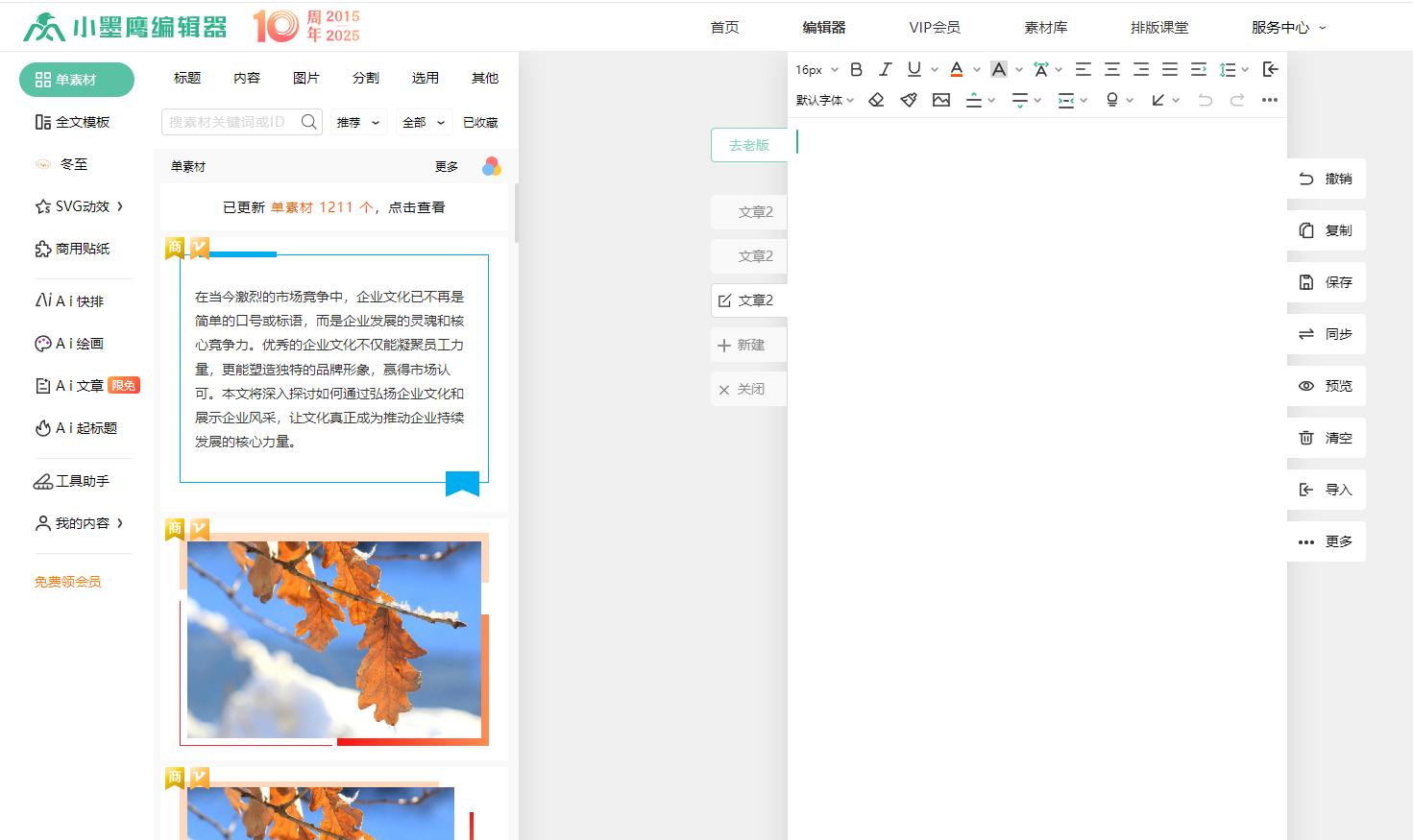Viewport: 1413px width, 840px height.
Task: Open the 默认字体 font family dropdown
Action: click(824, 100)
